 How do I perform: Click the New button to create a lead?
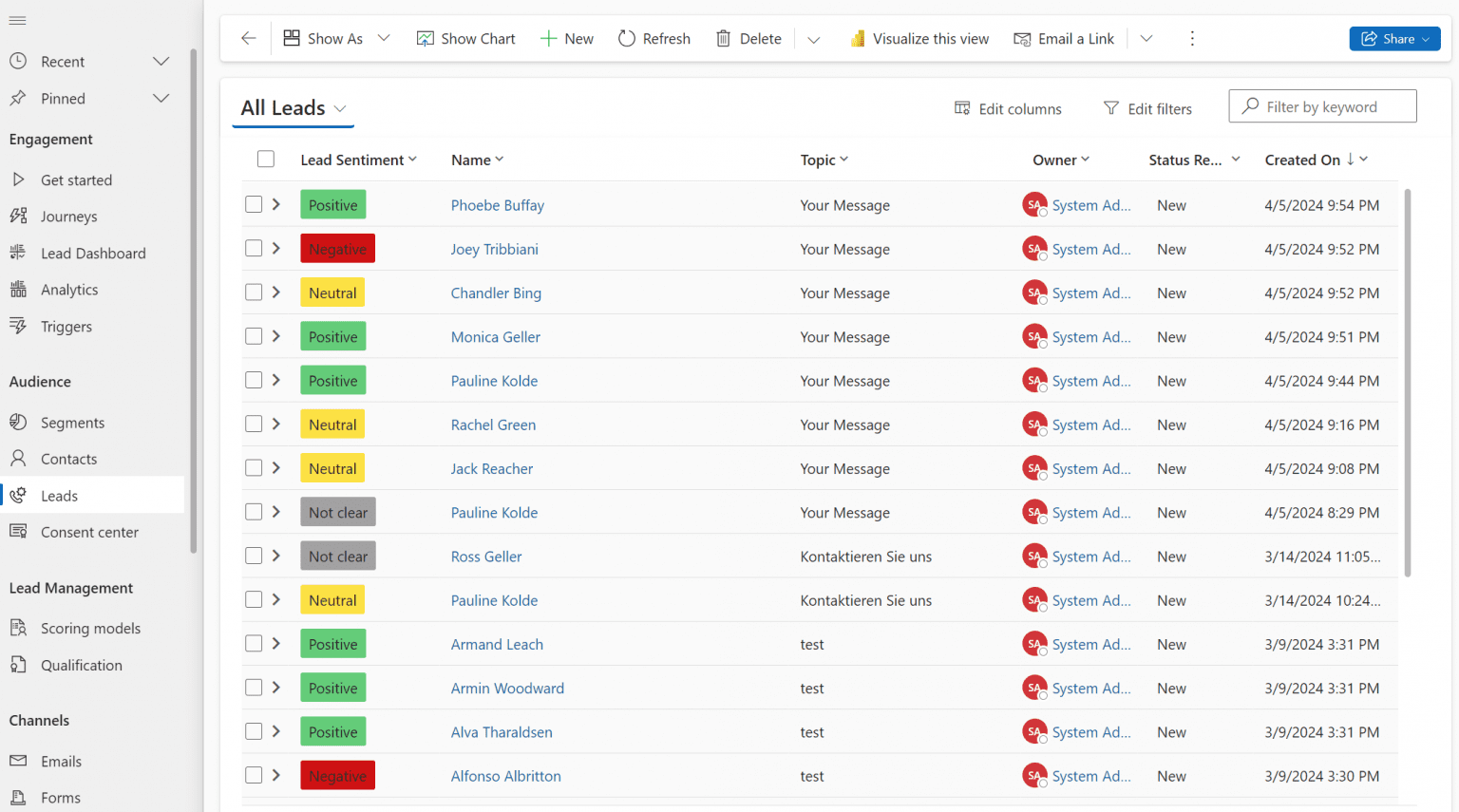tap(567, 38)
